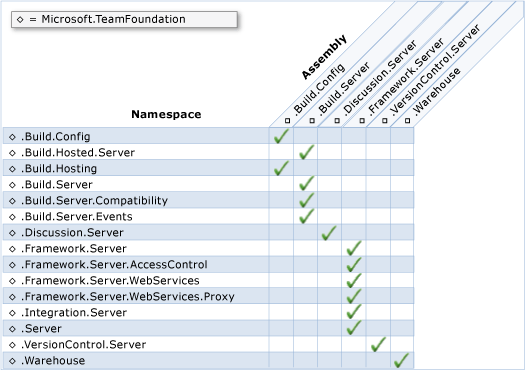525x371 pixels.
Task: Click the check mark in the .Integration.Server row
Action: point(354,312)
